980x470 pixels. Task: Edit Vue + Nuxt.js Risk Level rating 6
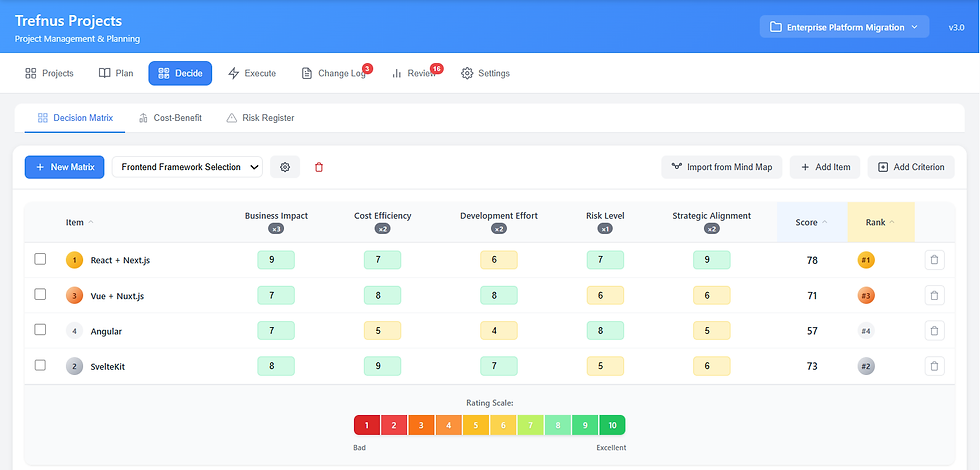click(605, 296)
